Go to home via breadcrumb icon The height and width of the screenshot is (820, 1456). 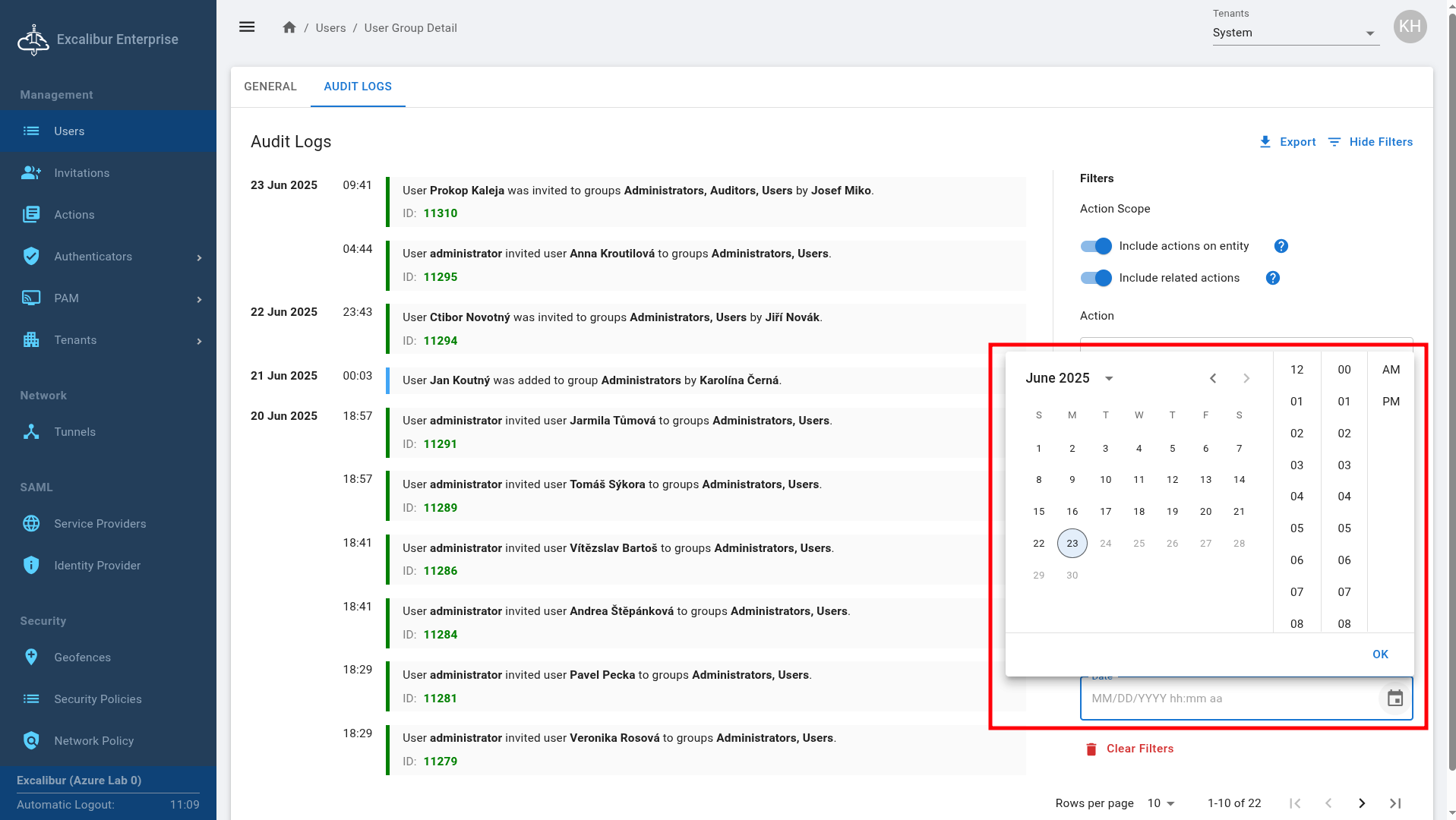tap(289, 27)
